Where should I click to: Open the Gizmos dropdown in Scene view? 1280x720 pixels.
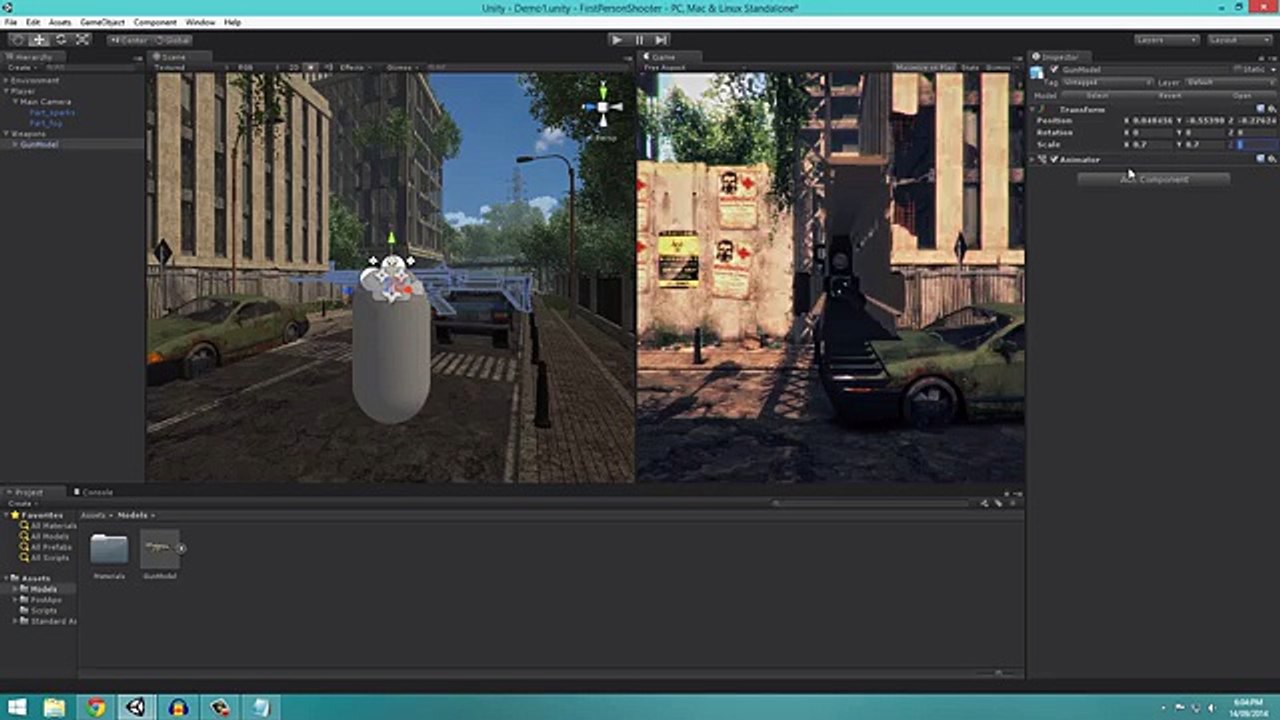401,68
